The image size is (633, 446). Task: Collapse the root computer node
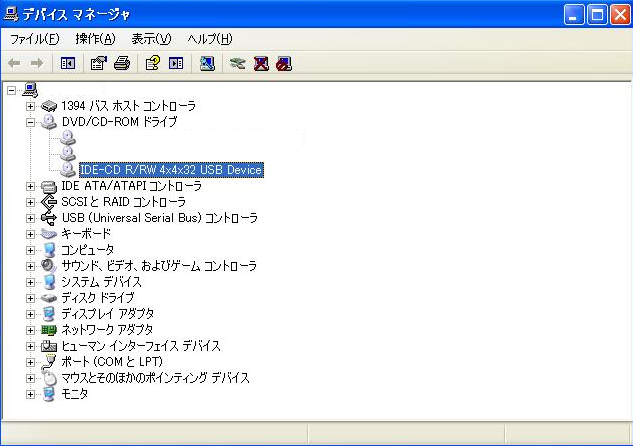tap(12, 90)
